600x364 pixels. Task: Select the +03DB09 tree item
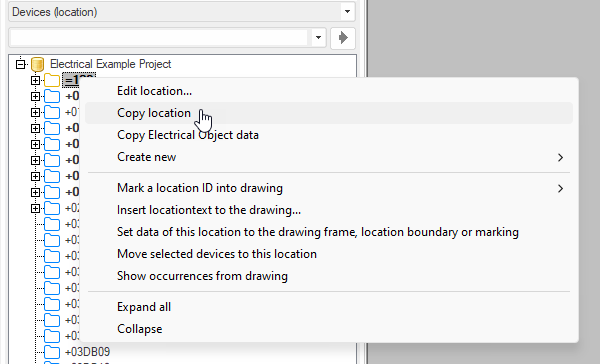[x=88, y=352]
